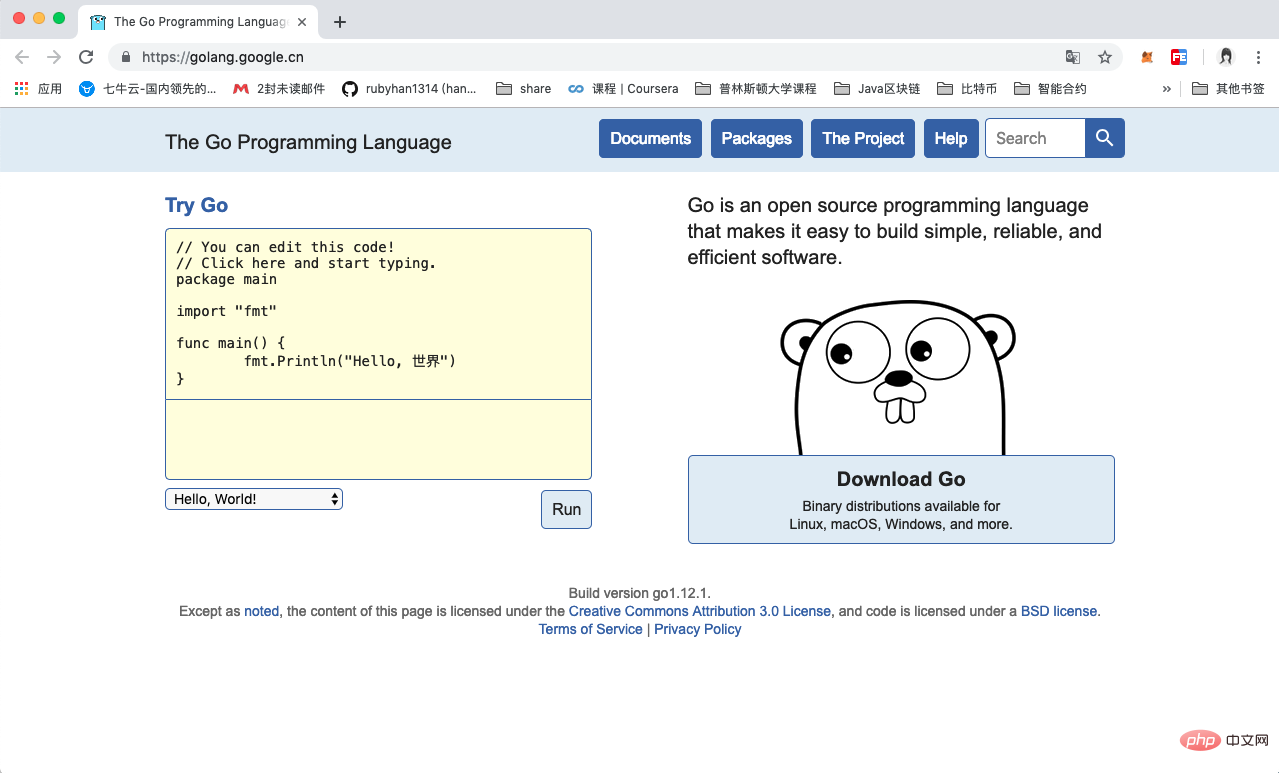Screen dimensions: 1279x773
Task: Click the 'Go is an open source' description text
Action: coord(895,231)
